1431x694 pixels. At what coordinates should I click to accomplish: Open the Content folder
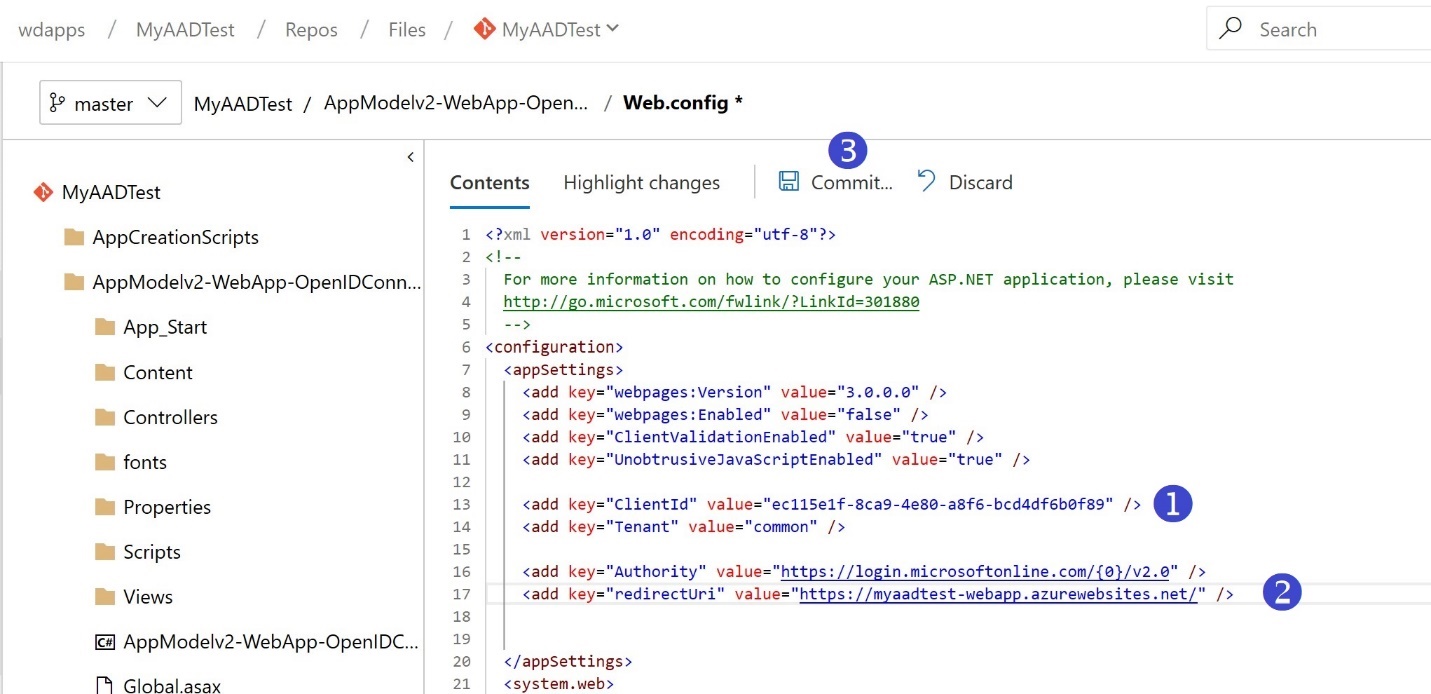pyautogui.click(x=158, y=372)
